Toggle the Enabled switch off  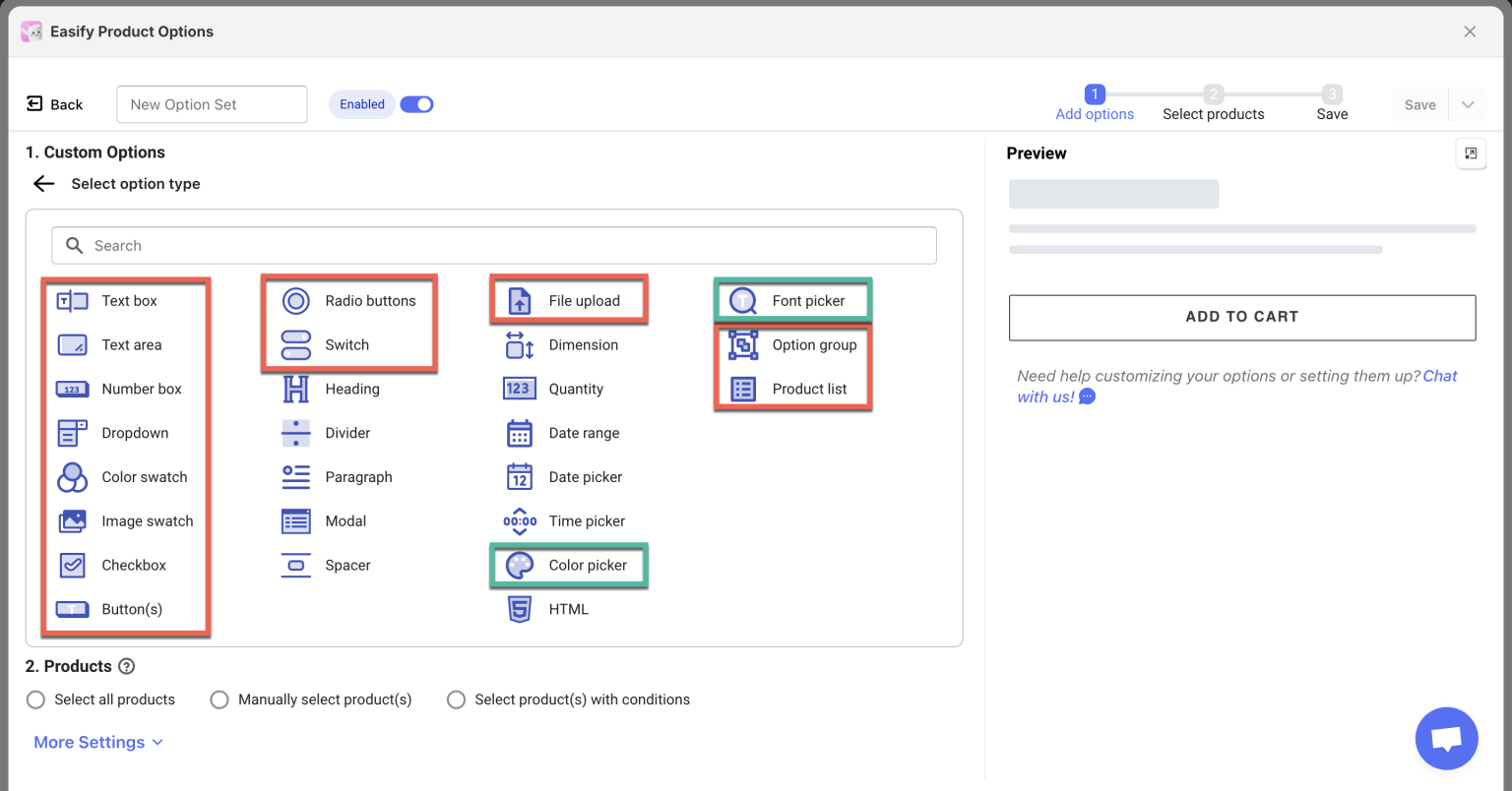[x=416, y=104]
